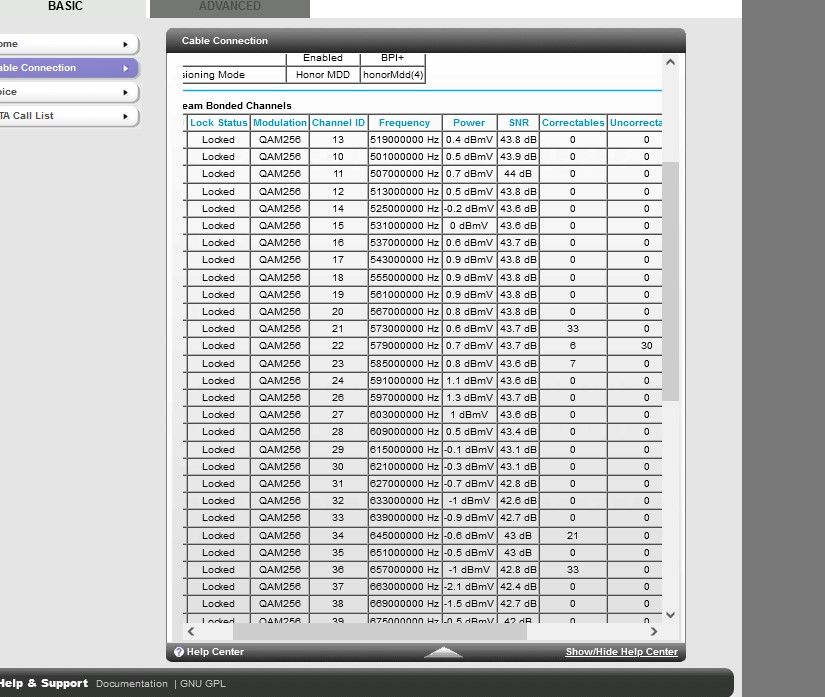Open the Documentation link
The image size is (825, 697).
pyautogui.click(x=131, y=684)
